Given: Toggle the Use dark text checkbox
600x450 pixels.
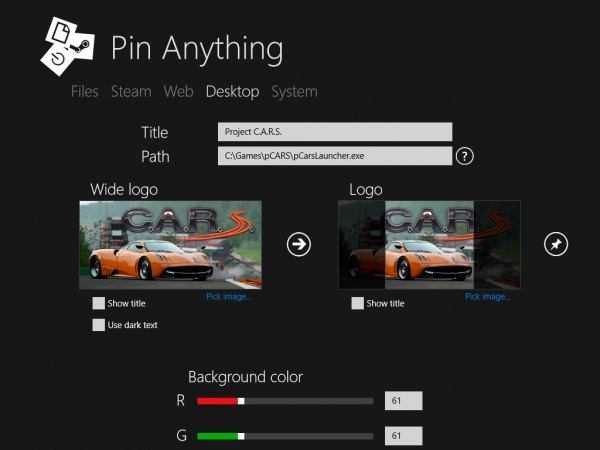Looking at the screenshot, I should click(x=98, y=325).
